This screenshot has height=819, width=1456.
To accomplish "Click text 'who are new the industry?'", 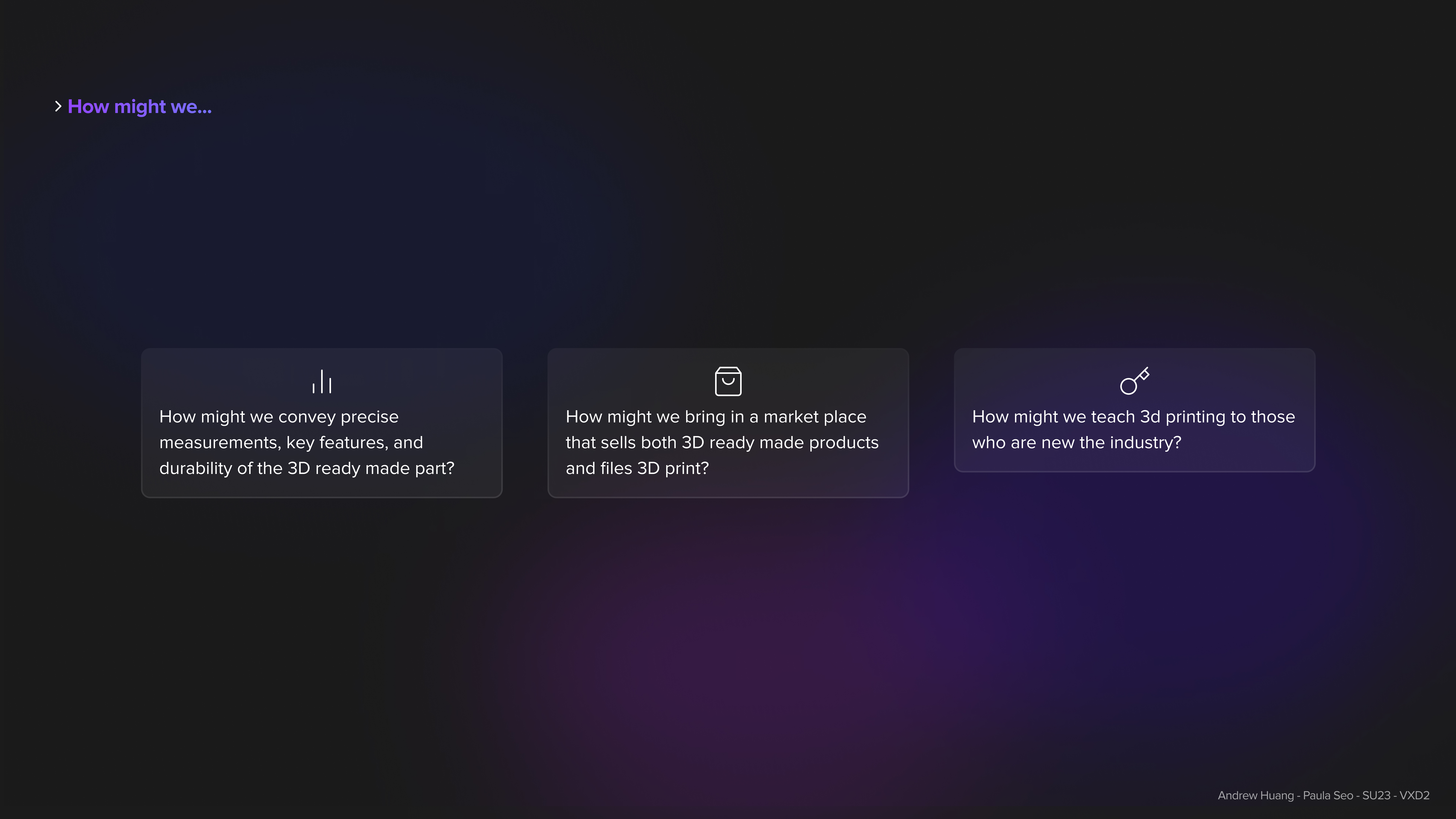I will tap(1077, 442).
